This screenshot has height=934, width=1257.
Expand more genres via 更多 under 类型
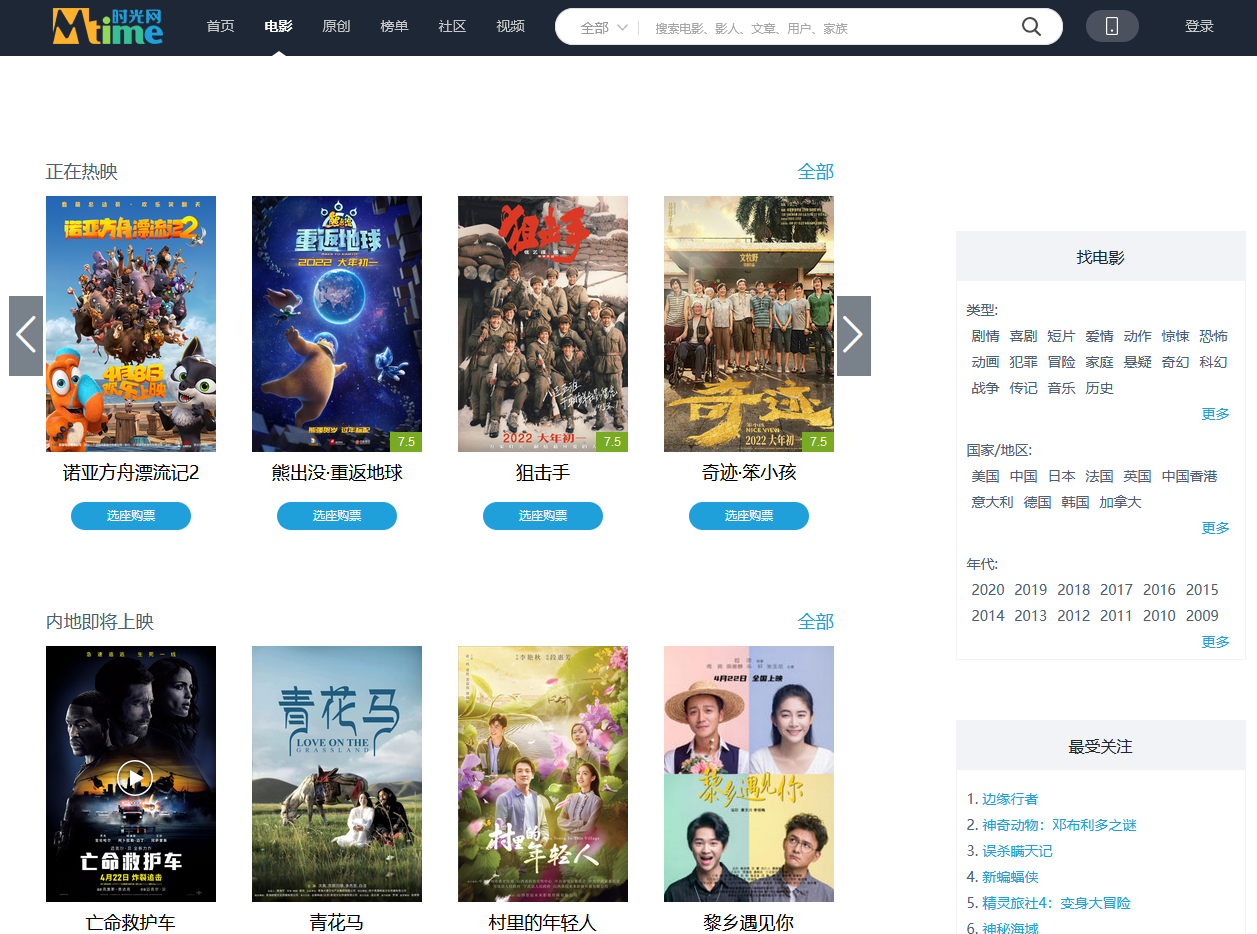coord(1215,414)
